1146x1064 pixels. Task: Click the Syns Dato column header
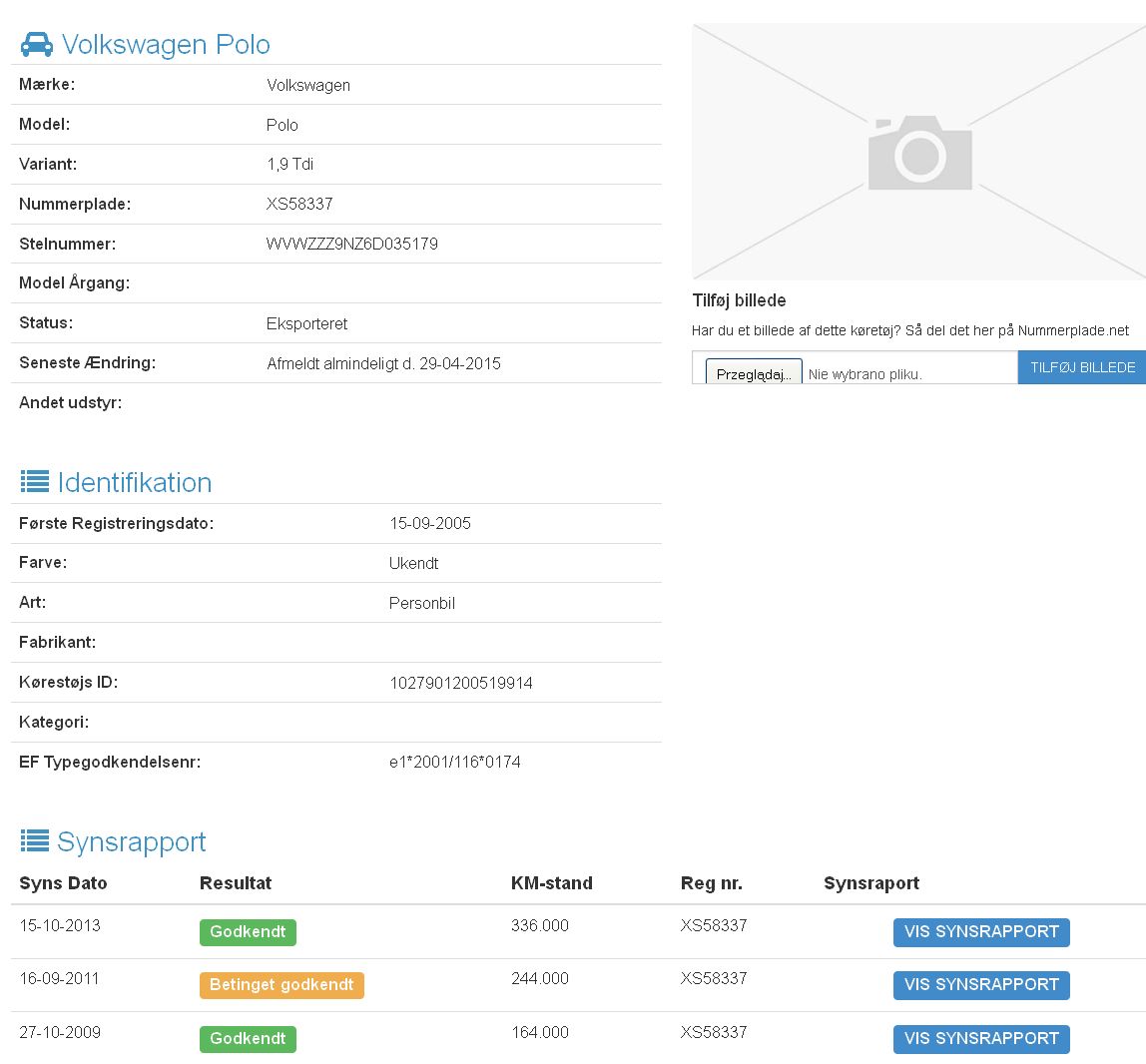click(63, 883)
